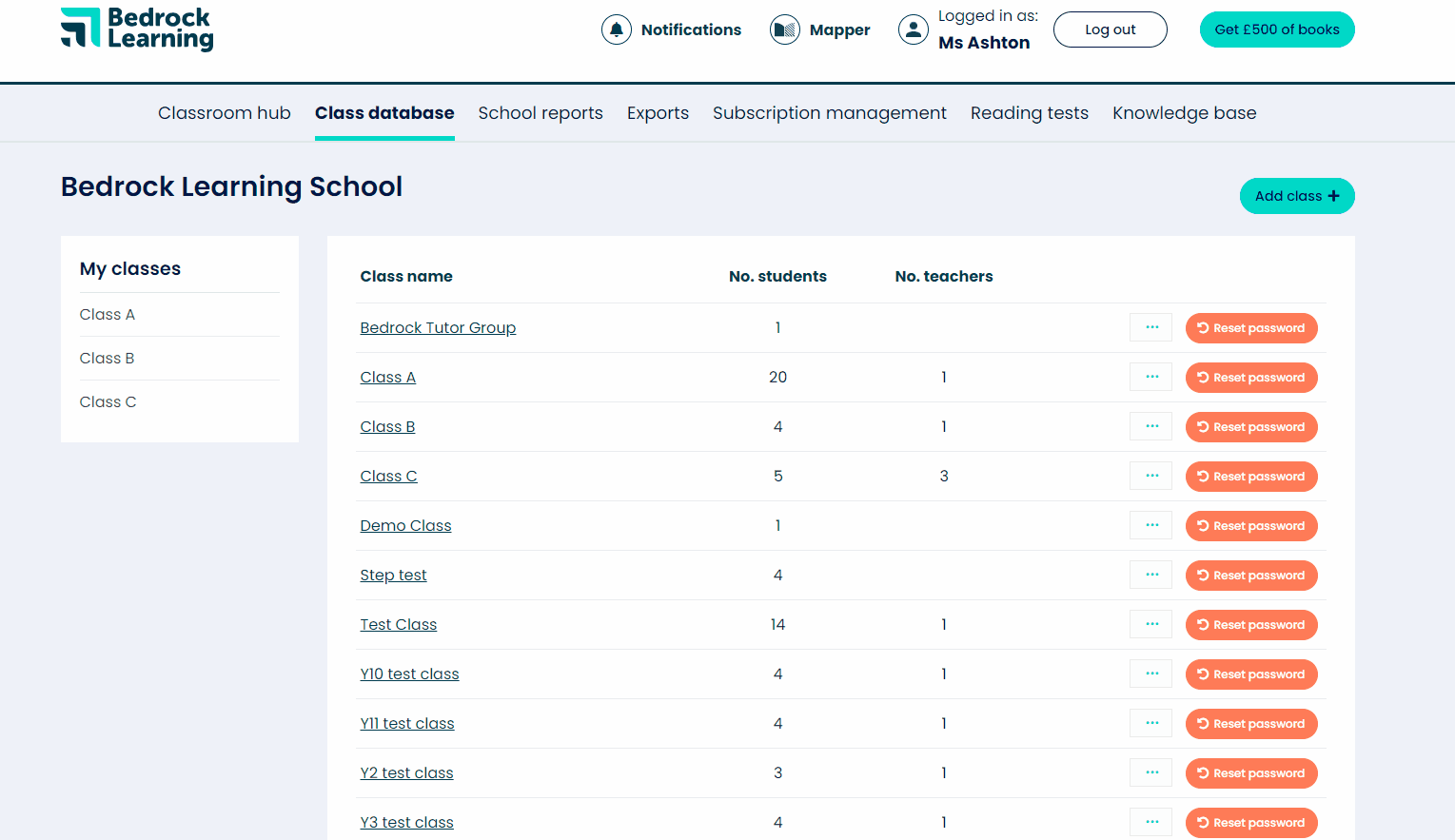Image resolution: width=1455 pixels, height=840 pixels.
Task: Click the Bedrock Learning logo
Action: [x=137, y=29]
